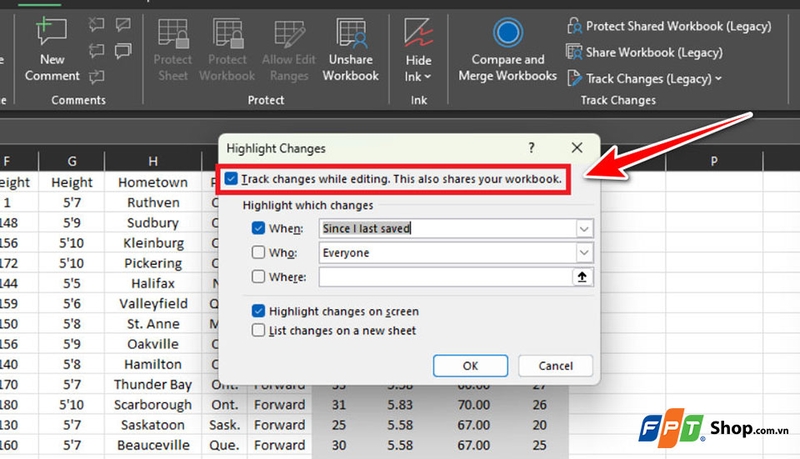The width and height of the screenshot is (800, 459).
Task: Click the Oakville cell
Action: click(153, 344)
